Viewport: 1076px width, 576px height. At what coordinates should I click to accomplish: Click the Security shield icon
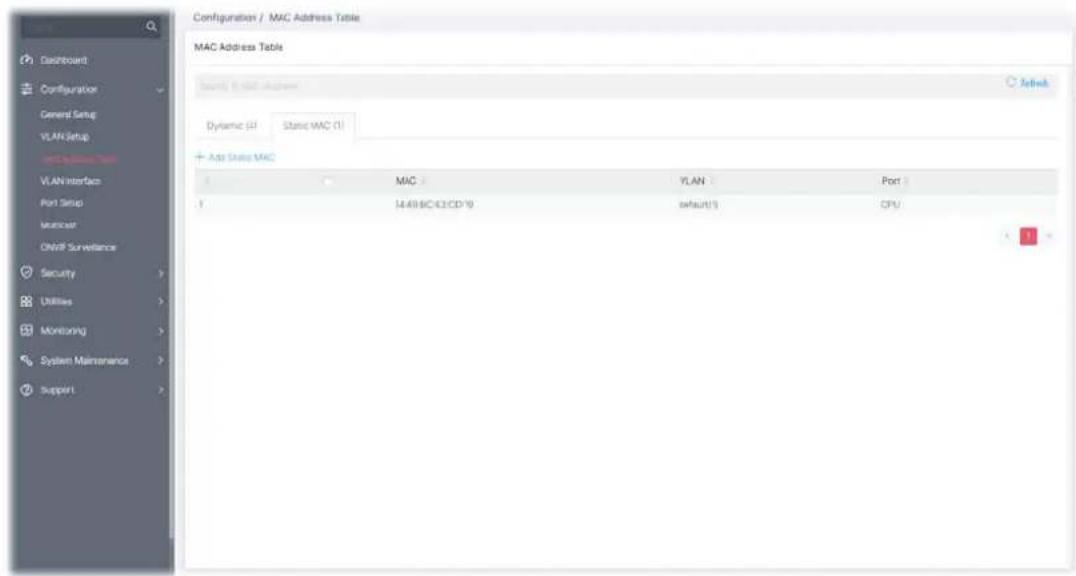[27, 273]
